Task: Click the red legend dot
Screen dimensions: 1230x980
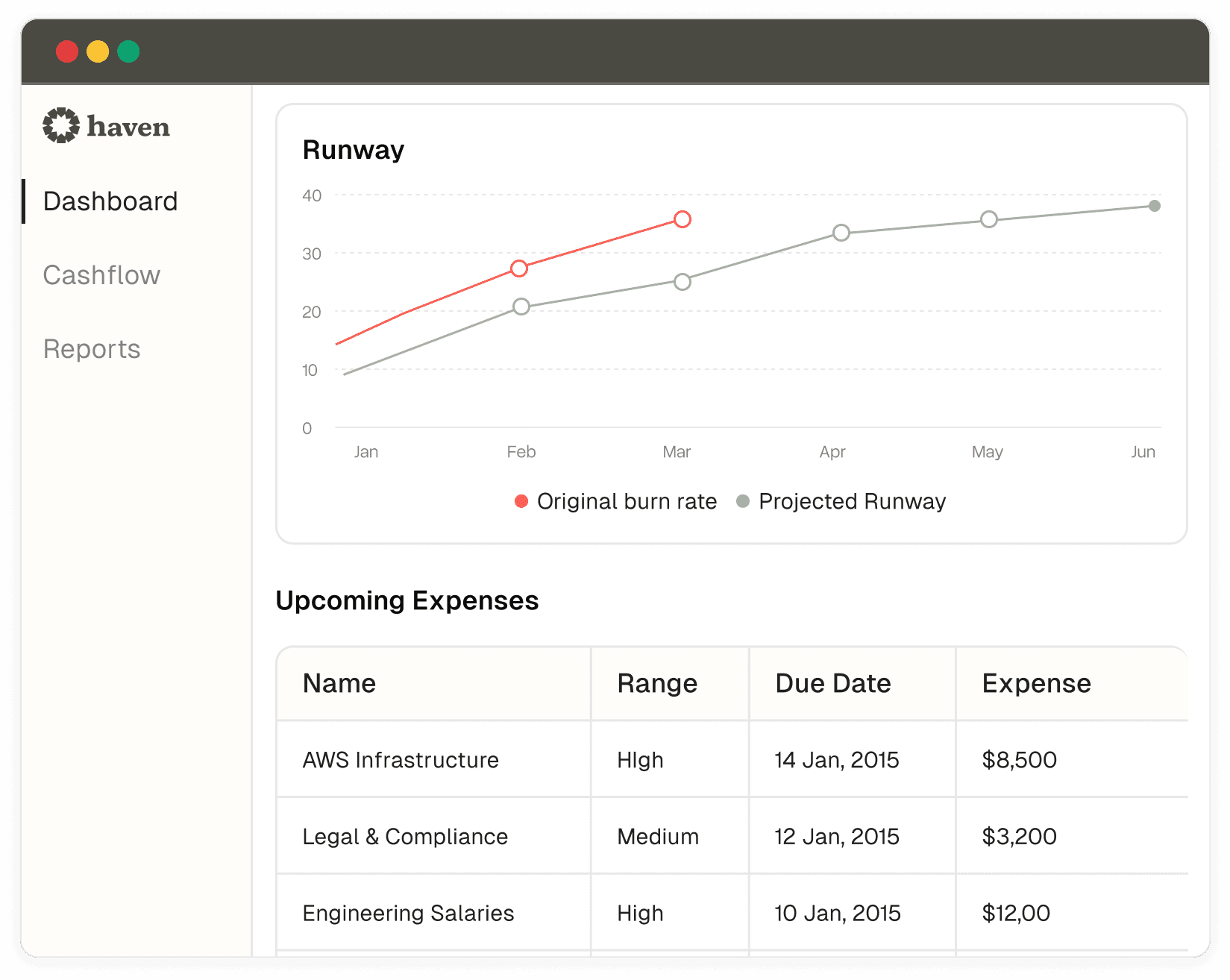Action: [521, 501]
